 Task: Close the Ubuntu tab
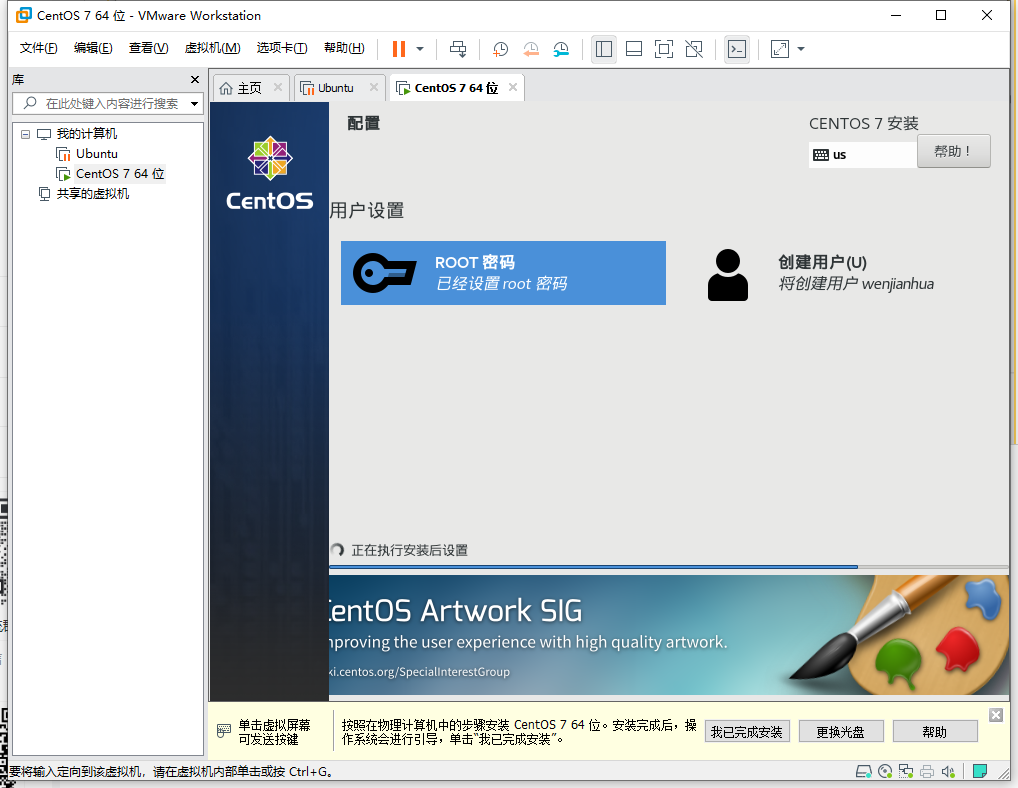[x=374, y=87]
